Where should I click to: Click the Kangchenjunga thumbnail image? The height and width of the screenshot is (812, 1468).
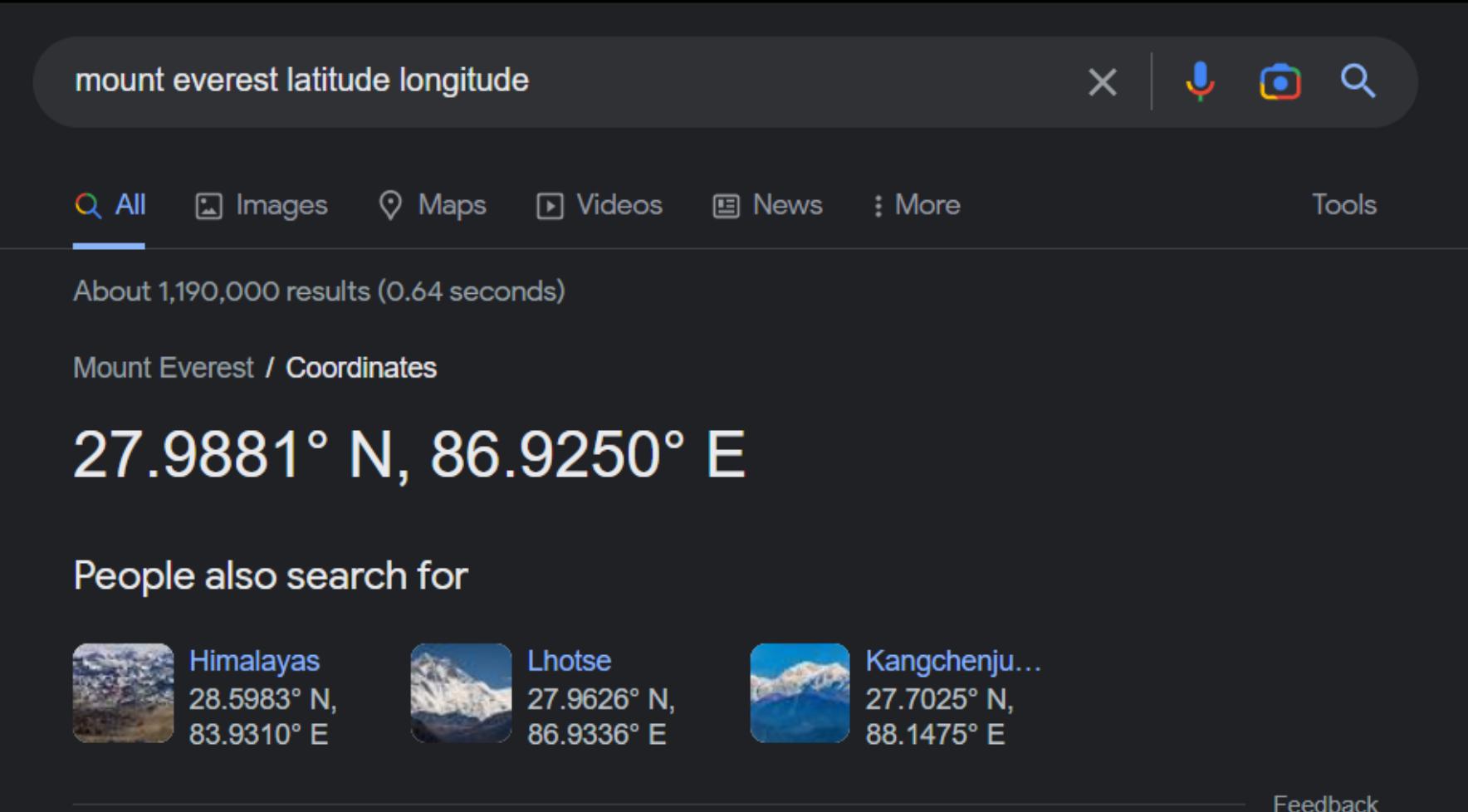pos(800,693)
